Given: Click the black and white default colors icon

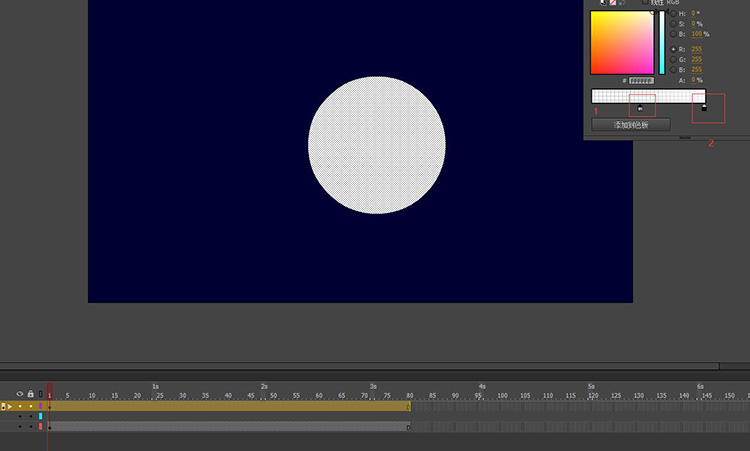Looking at the screenshot, I should (x=603, y=2).
